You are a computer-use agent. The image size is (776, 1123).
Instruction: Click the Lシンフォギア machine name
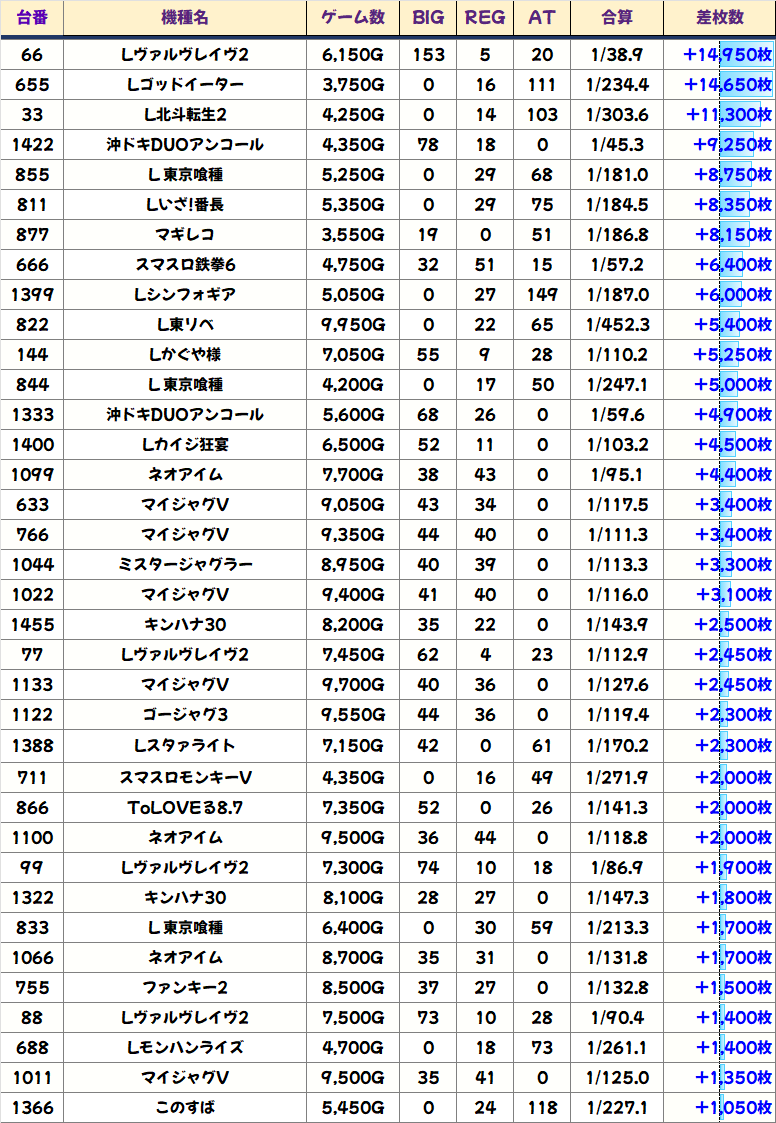185,295
